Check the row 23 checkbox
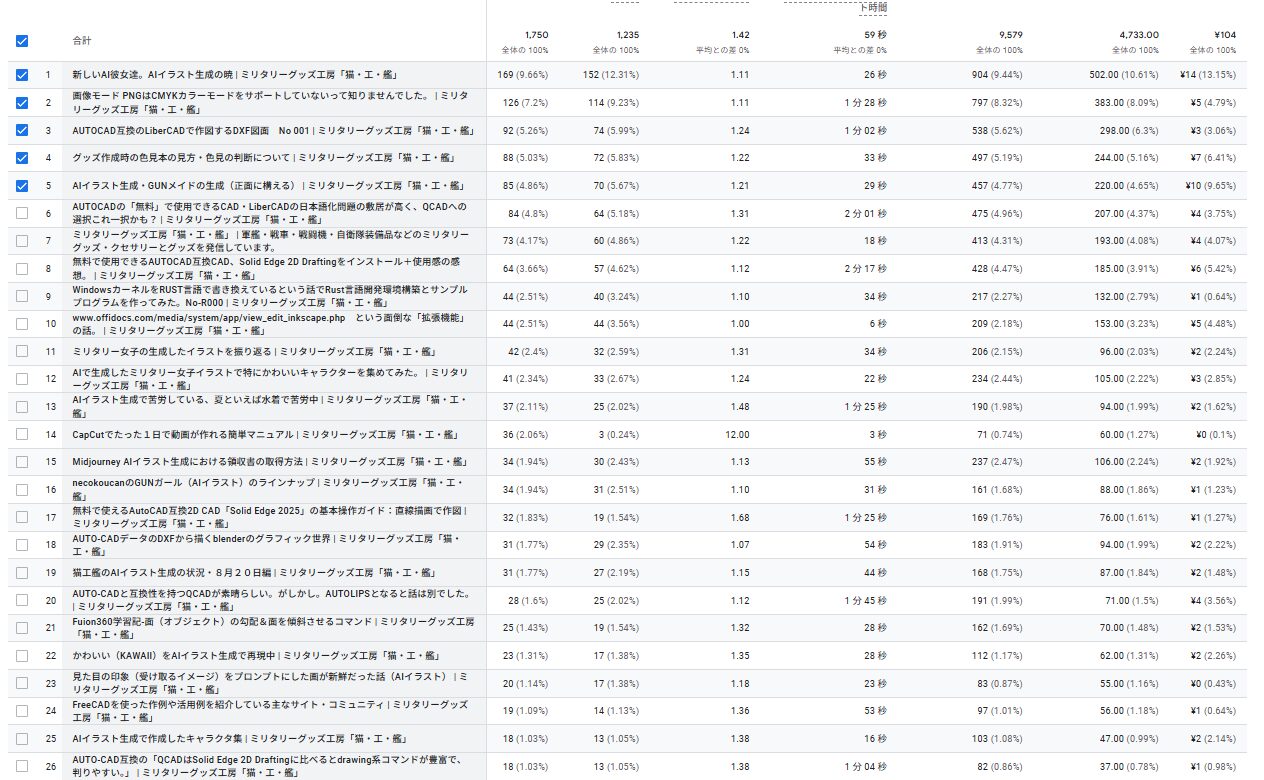 pos(22,683)
